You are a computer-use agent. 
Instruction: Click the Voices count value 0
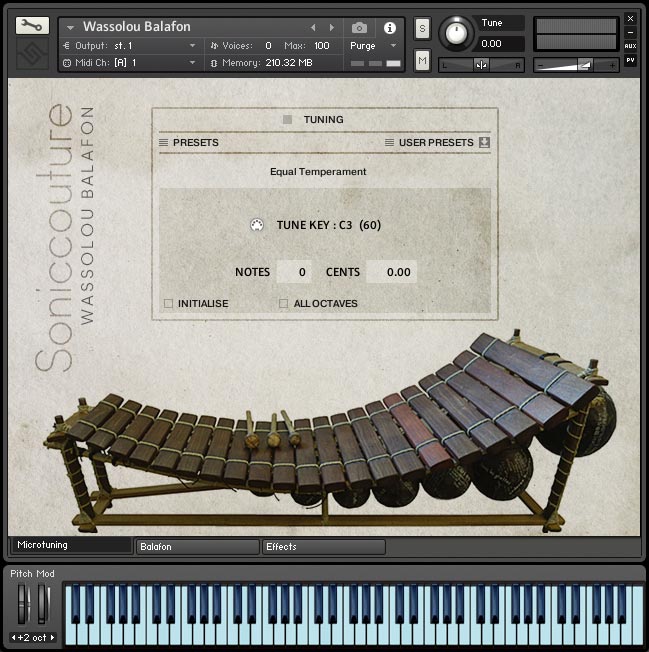[x=269, y=46]
